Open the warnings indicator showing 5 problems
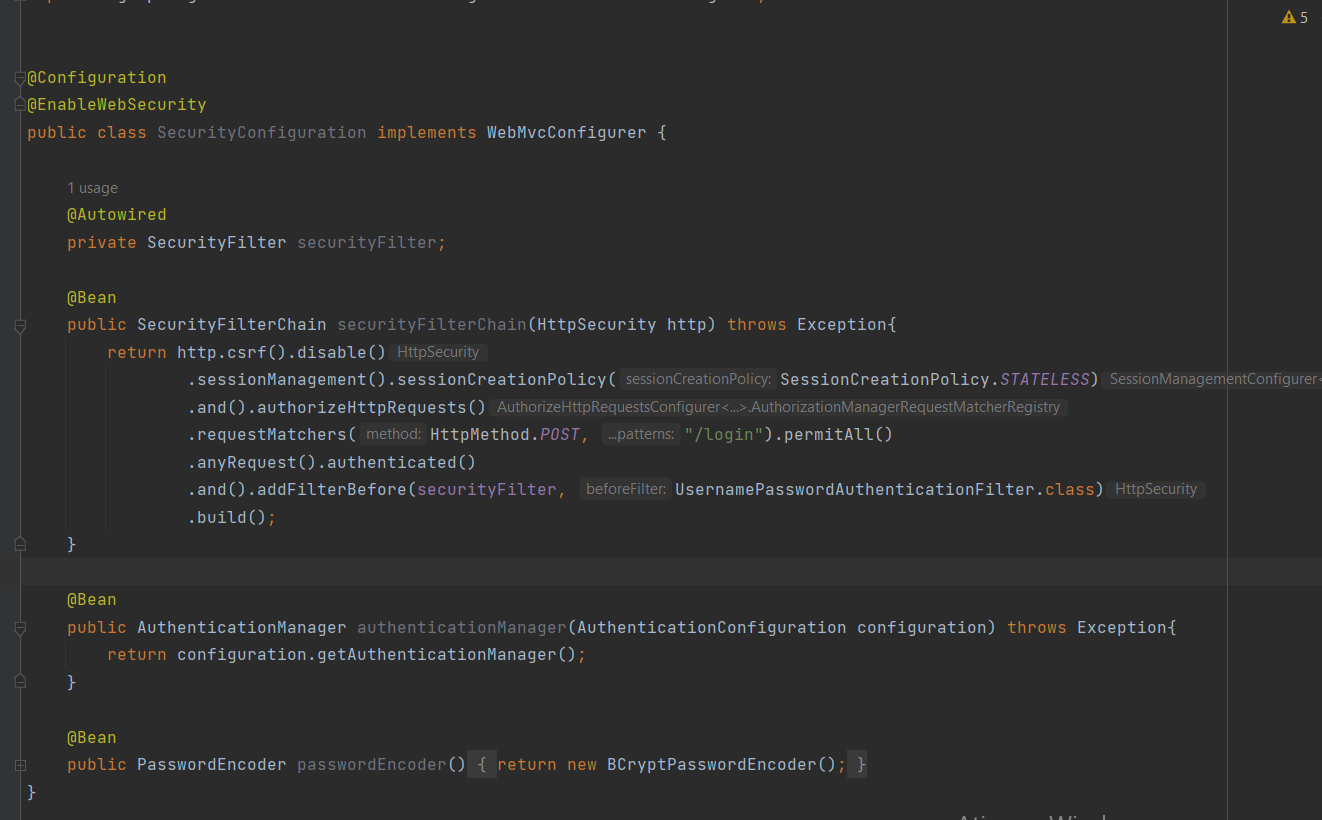1322x820 pixels. [1294, 17]
